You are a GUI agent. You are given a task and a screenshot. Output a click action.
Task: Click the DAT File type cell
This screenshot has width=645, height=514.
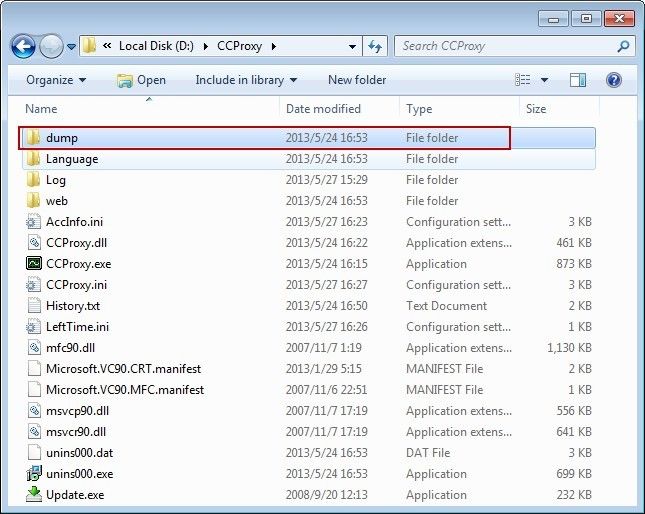point(428,453)
